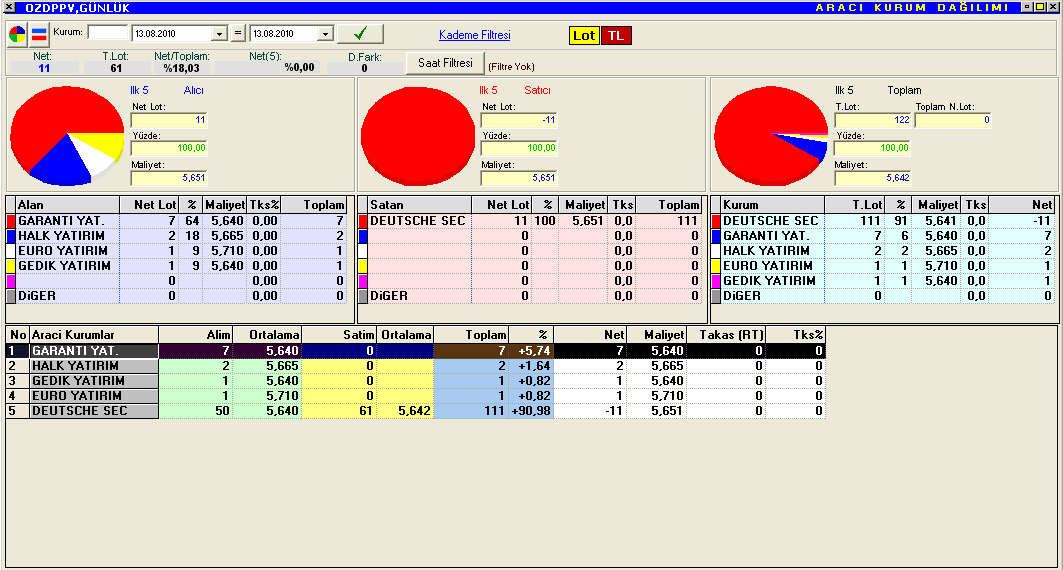The width and height of the screenshot is (1063, 570).
Task: Click the pie chart view icon
Action: tap(18, 35)
